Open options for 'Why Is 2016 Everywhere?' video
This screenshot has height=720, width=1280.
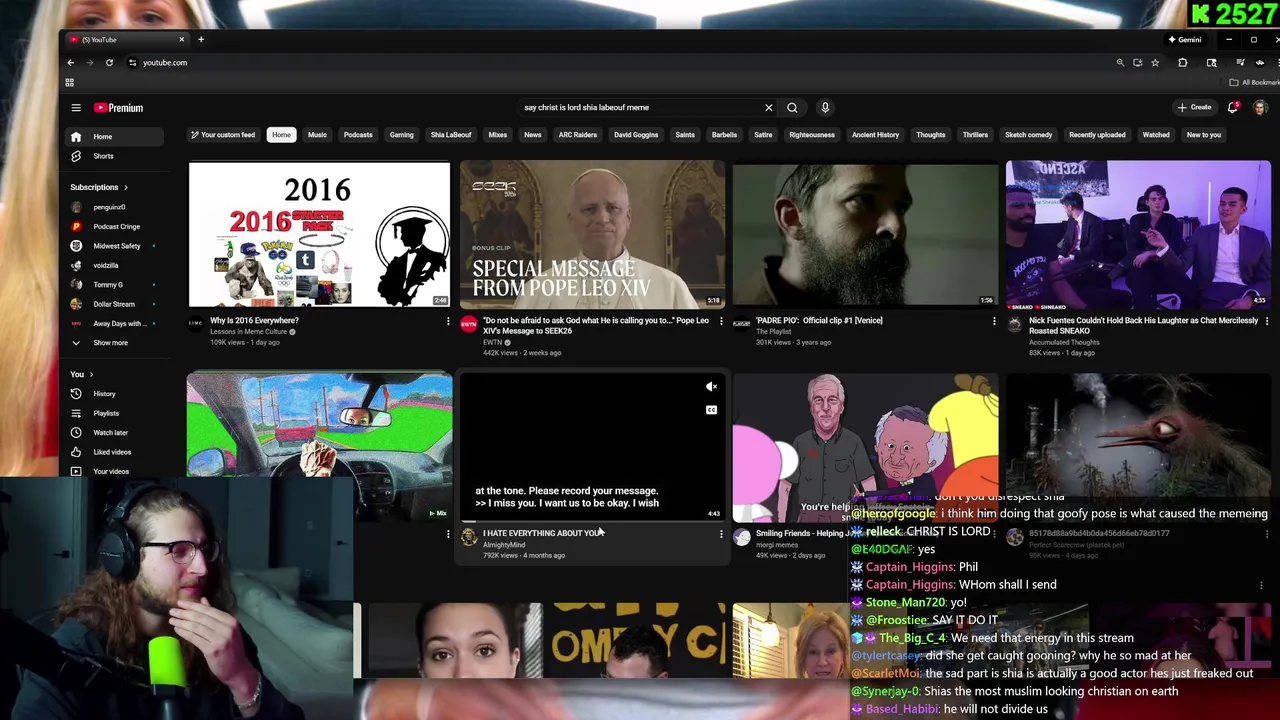pyautogui.click(x=448, y=321)
